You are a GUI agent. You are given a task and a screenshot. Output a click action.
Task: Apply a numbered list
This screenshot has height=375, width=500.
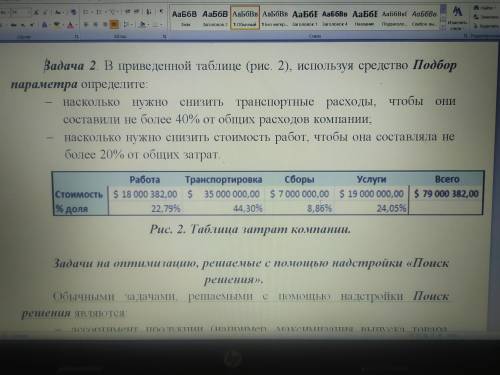pos(98,12)
